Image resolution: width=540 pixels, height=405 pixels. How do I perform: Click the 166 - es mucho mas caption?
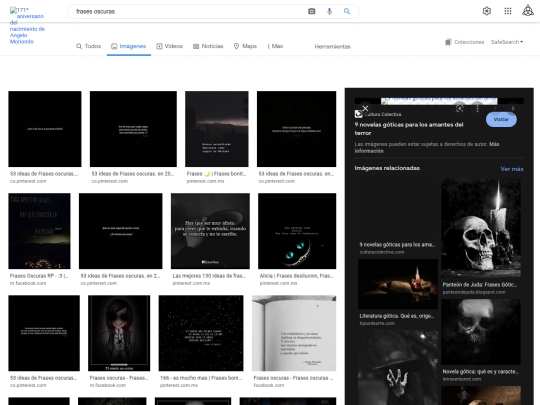(x=201, y=378)
